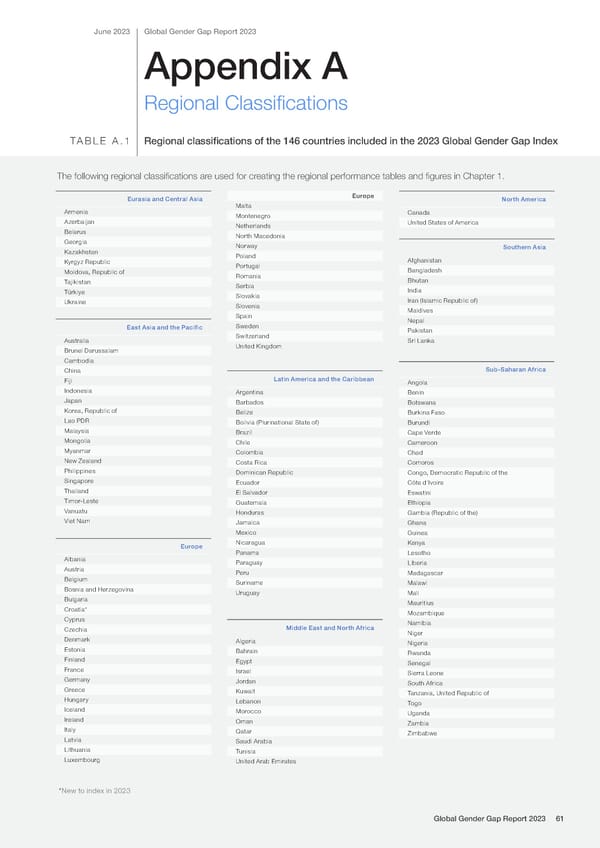Select the Southern Asia region header

coord(524,247)
